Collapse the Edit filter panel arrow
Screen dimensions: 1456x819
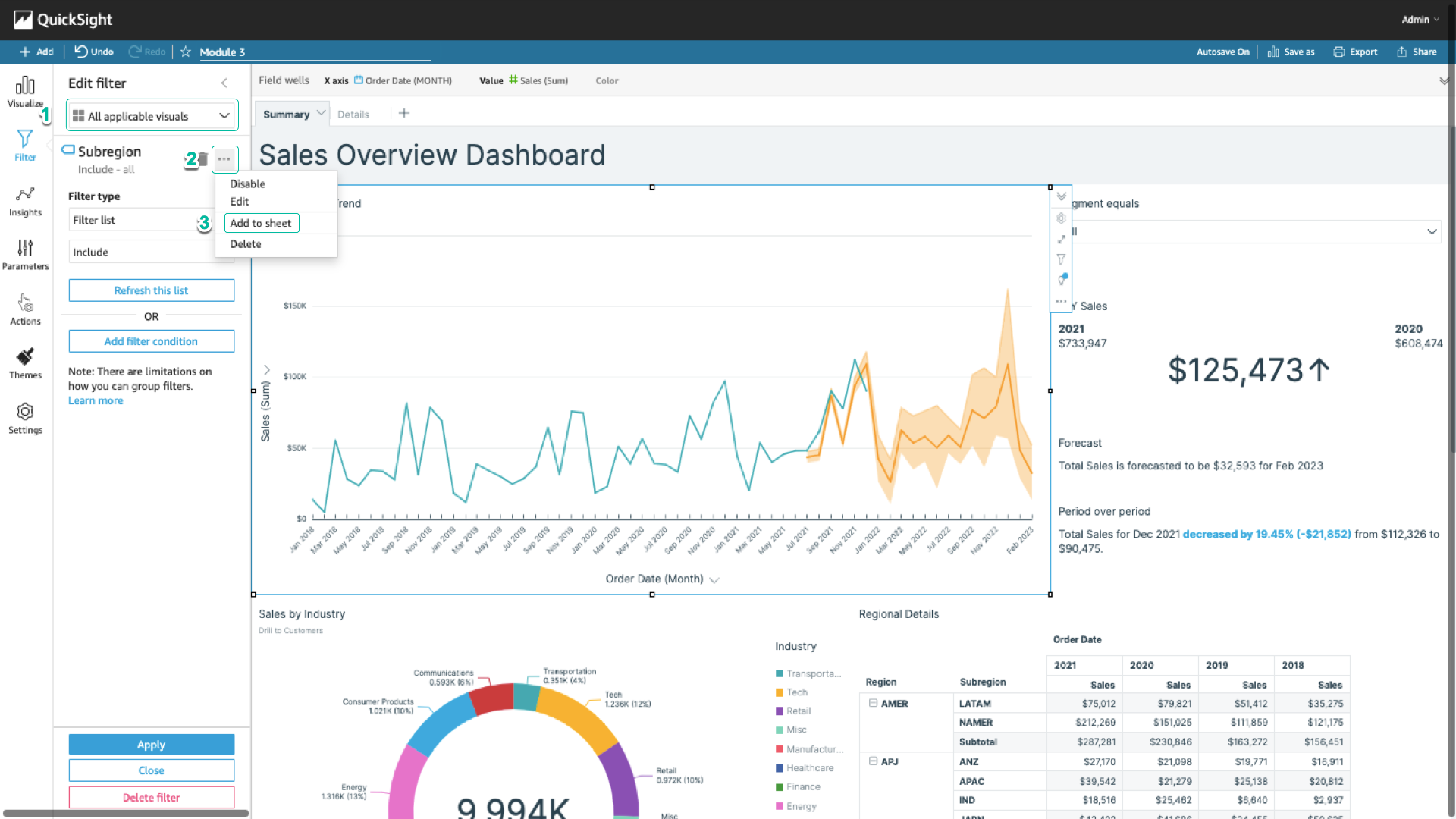pos(224,83)
